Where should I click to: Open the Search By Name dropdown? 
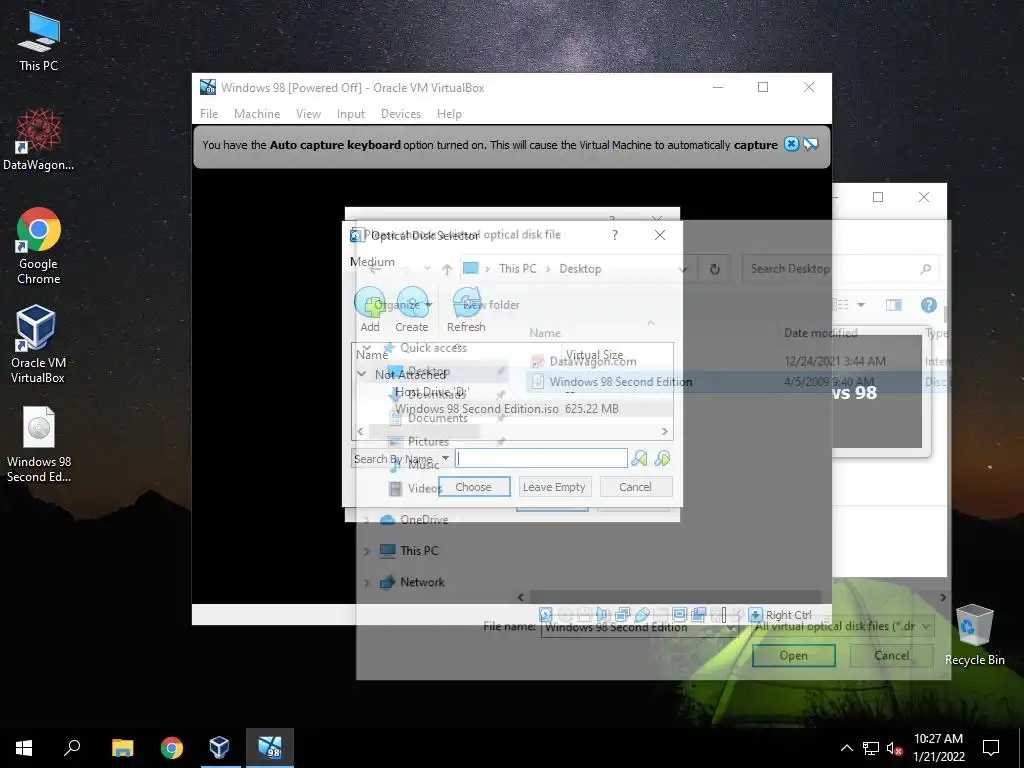pos(402,458)
